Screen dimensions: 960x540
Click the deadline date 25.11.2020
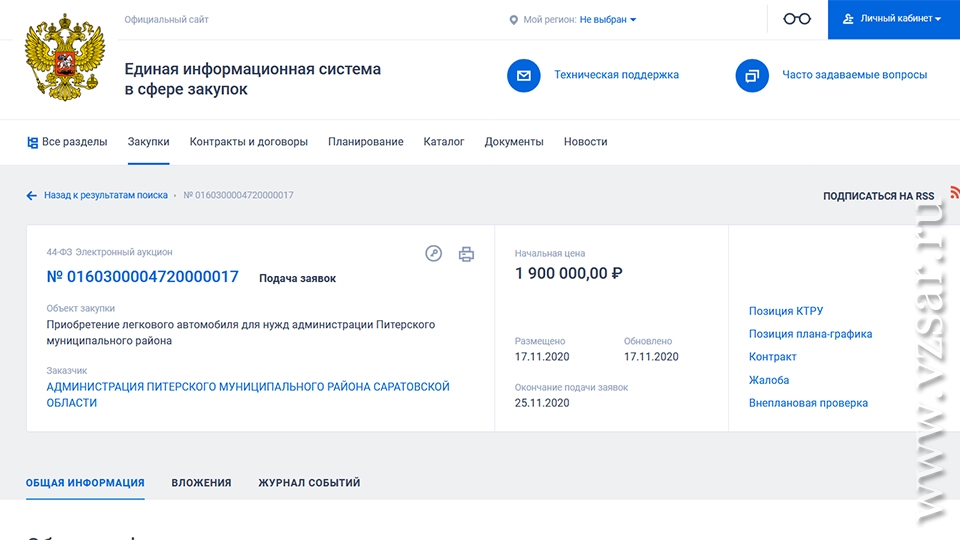coord(542,403)
